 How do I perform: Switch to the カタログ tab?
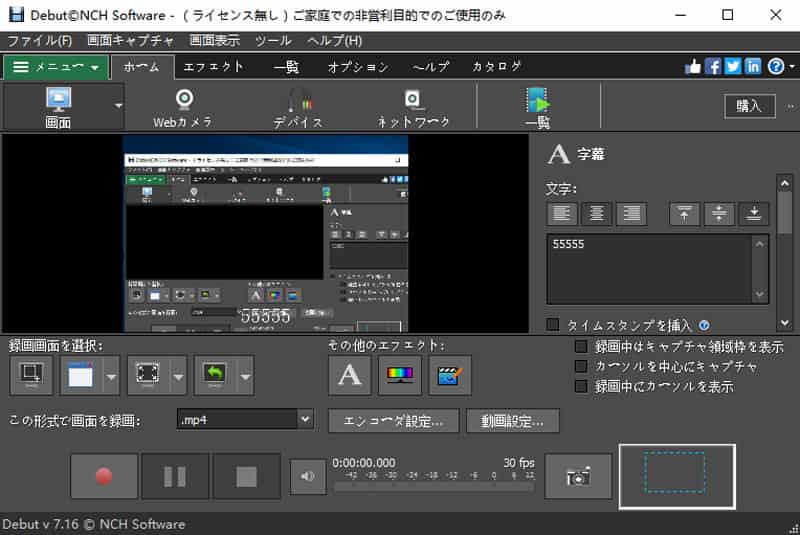496,67
